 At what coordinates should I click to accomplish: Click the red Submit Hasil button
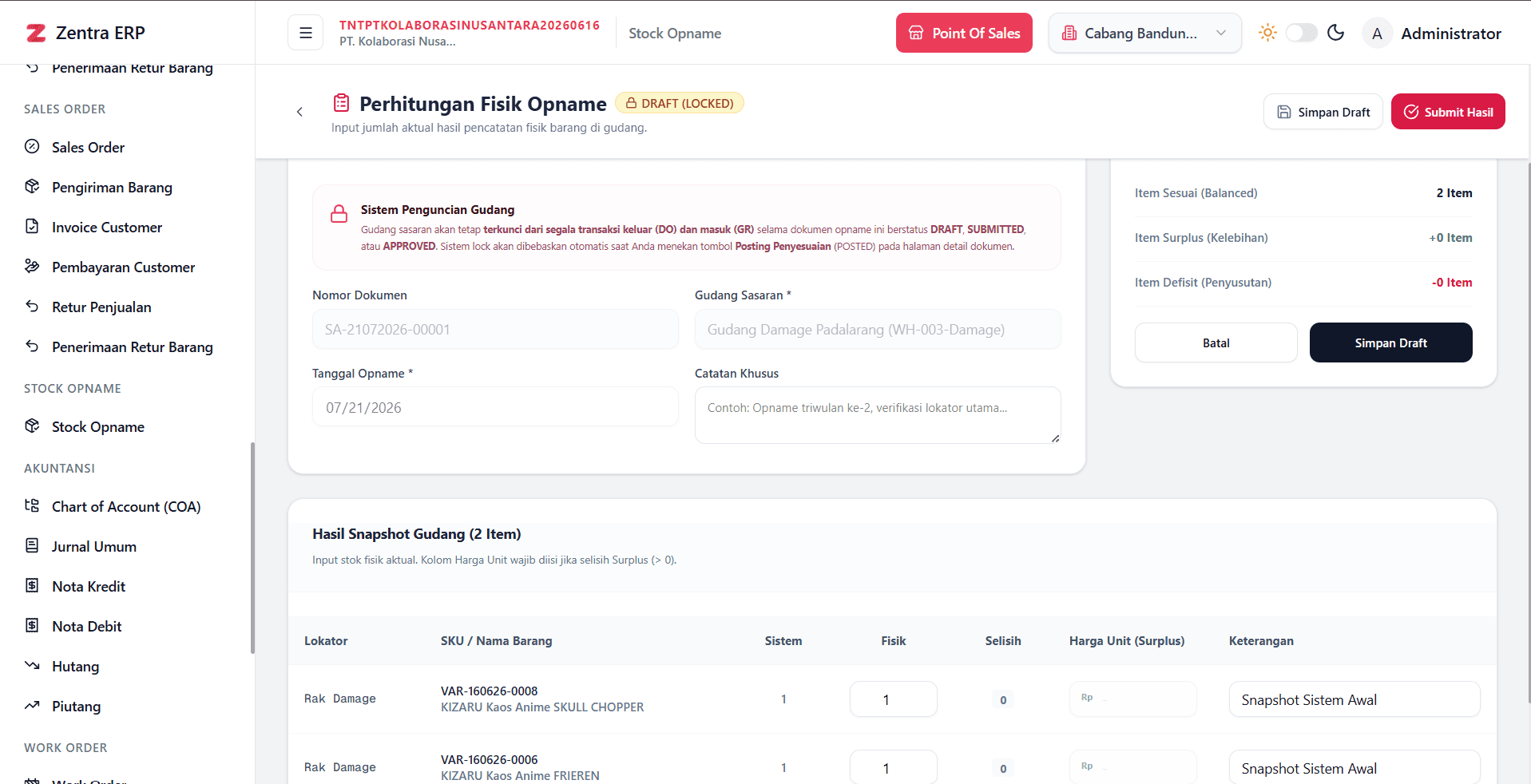coord(1448,112)
